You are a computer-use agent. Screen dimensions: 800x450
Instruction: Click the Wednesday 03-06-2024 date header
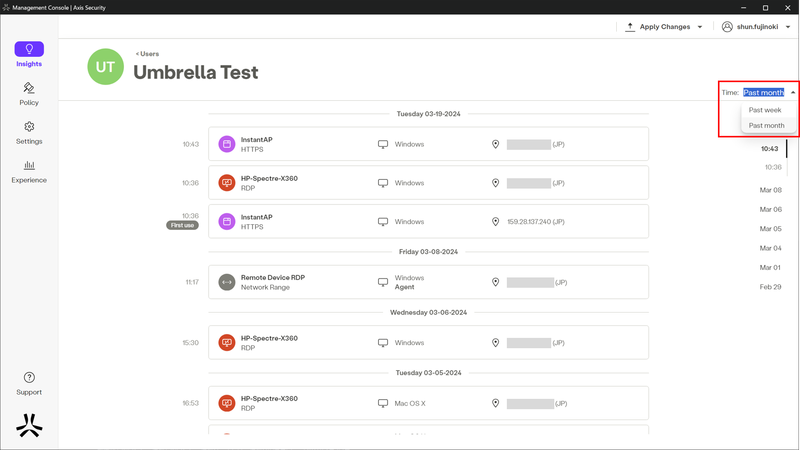coord(429,312)
